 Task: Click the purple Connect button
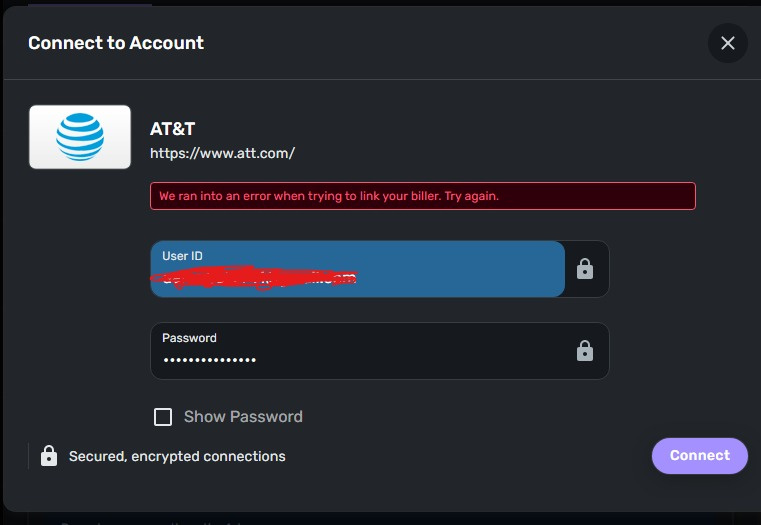pyautogui.click(x=699, y=456)
